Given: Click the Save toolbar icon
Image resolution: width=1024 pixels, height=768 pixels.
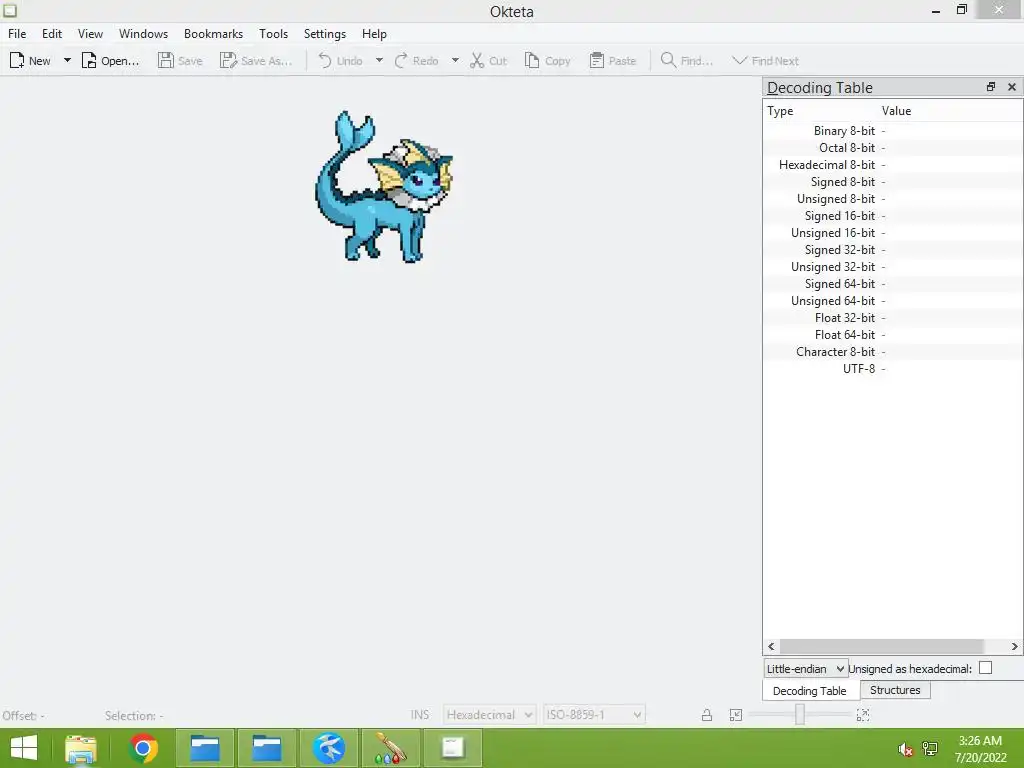Looking at the screenshot, I should pyautogui.click(x=166, y=61).
